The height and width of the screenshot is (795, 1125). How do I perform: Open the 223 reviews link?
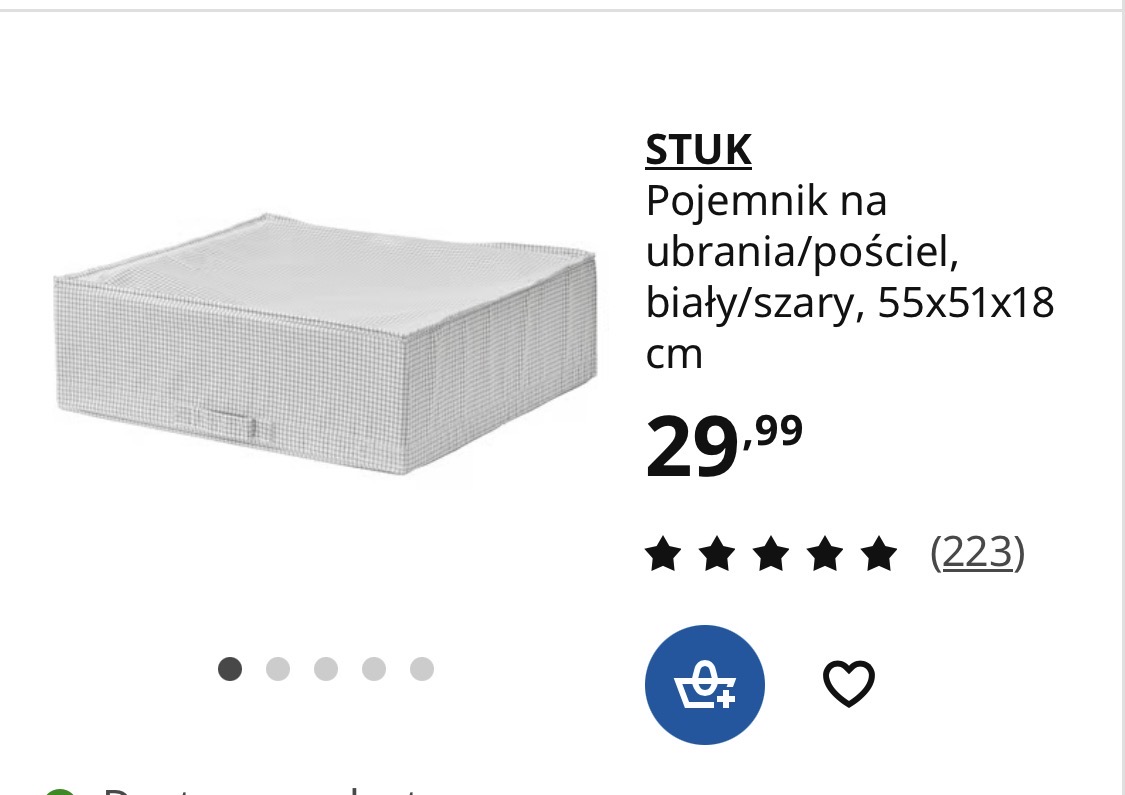tap(977, 552)
